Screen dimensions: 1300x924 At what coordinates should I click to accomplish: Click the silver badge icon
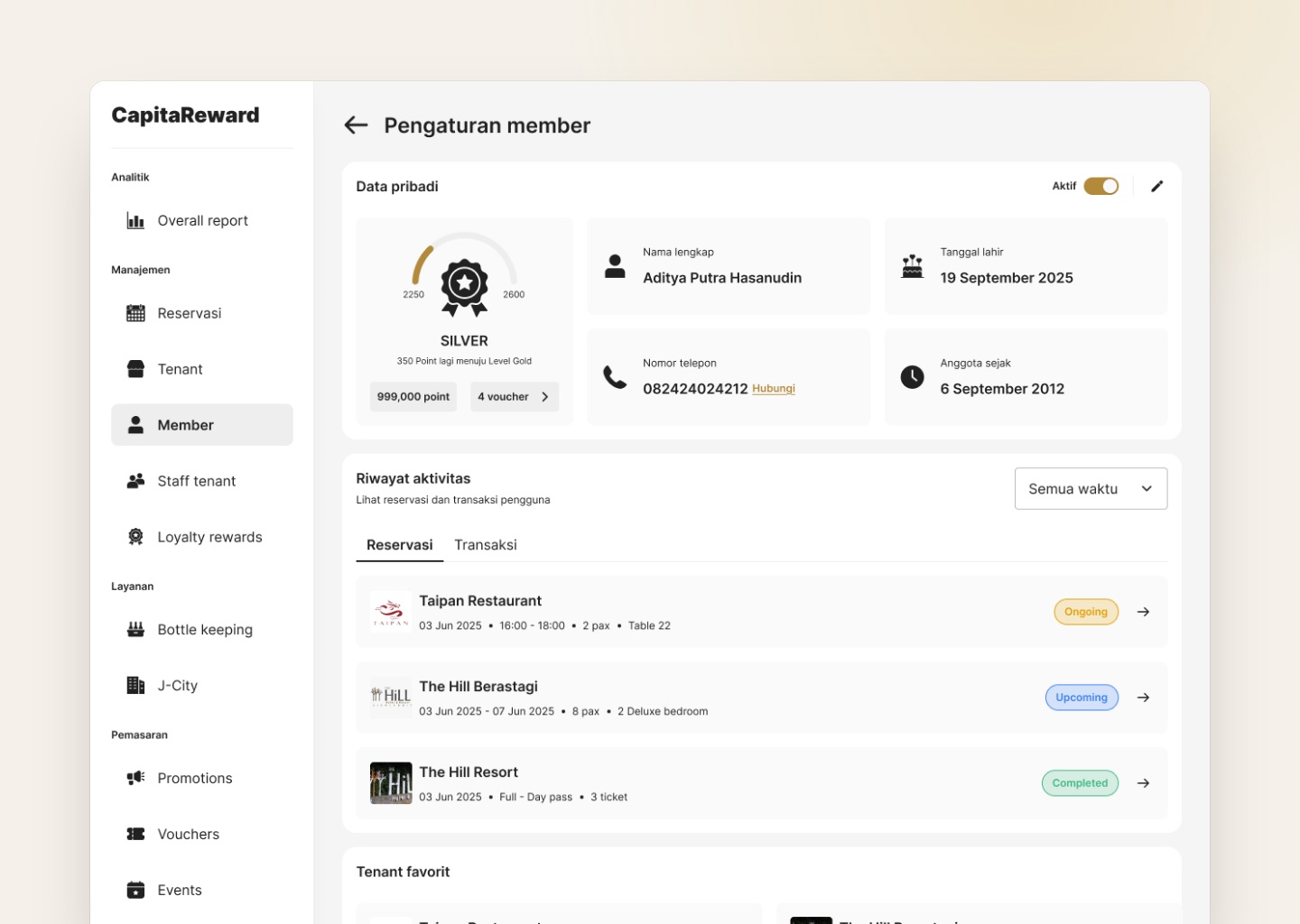point(464,288)
